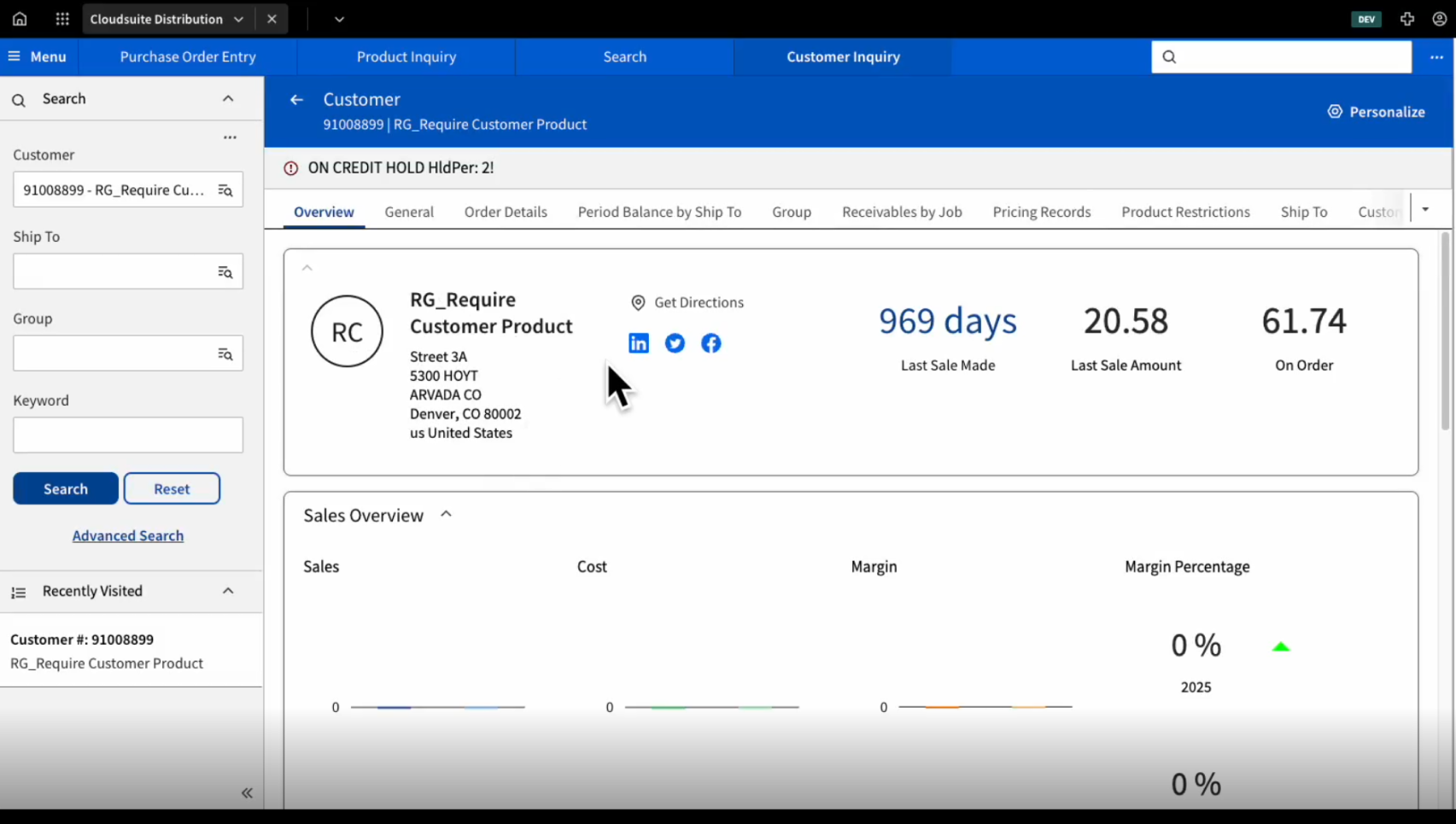Open the Order Details tab
This screenshot has height=824, width=1456.
pyautogui.click(x=506, y=212)
